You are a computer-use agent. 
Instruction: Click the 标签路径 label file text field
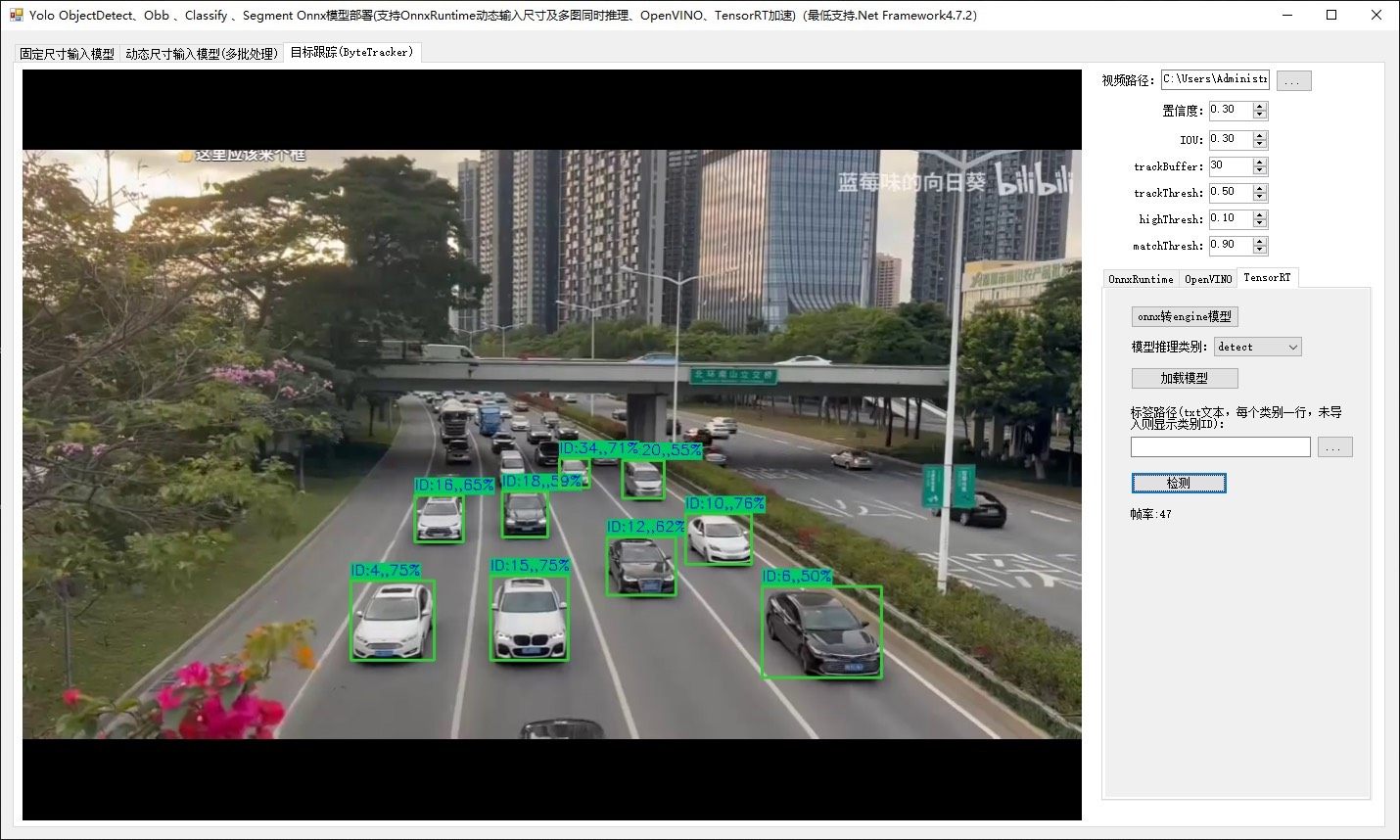[x=1220, y=446]
